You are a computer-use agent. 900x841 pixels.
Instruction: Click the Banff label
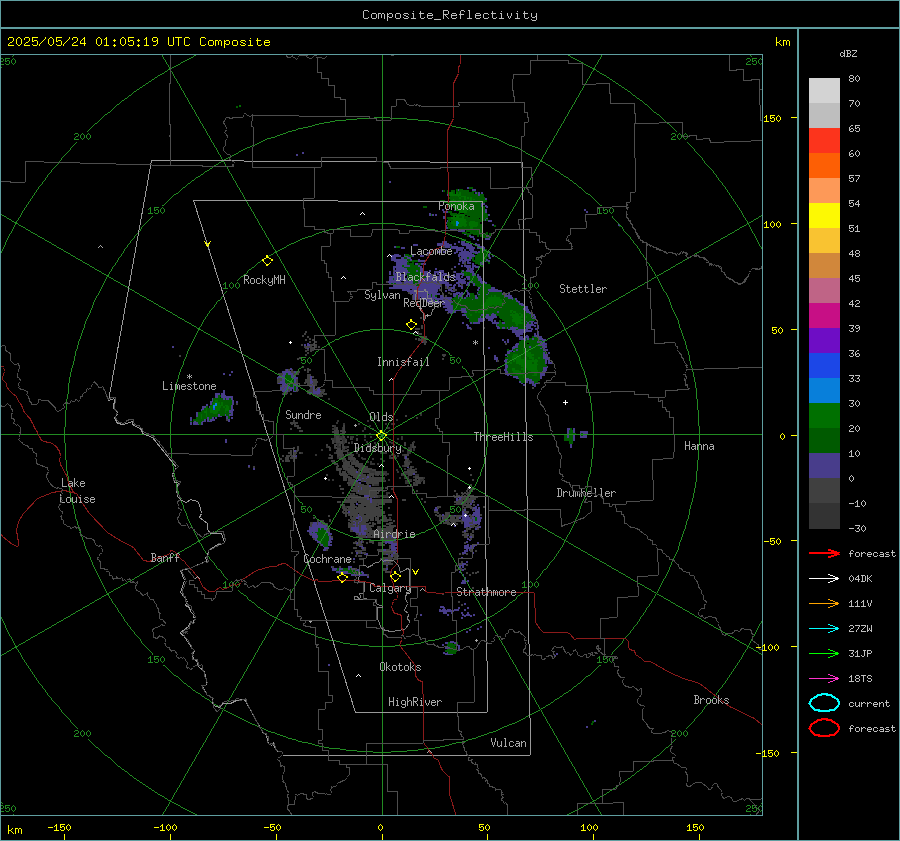[x=165, y=557]
